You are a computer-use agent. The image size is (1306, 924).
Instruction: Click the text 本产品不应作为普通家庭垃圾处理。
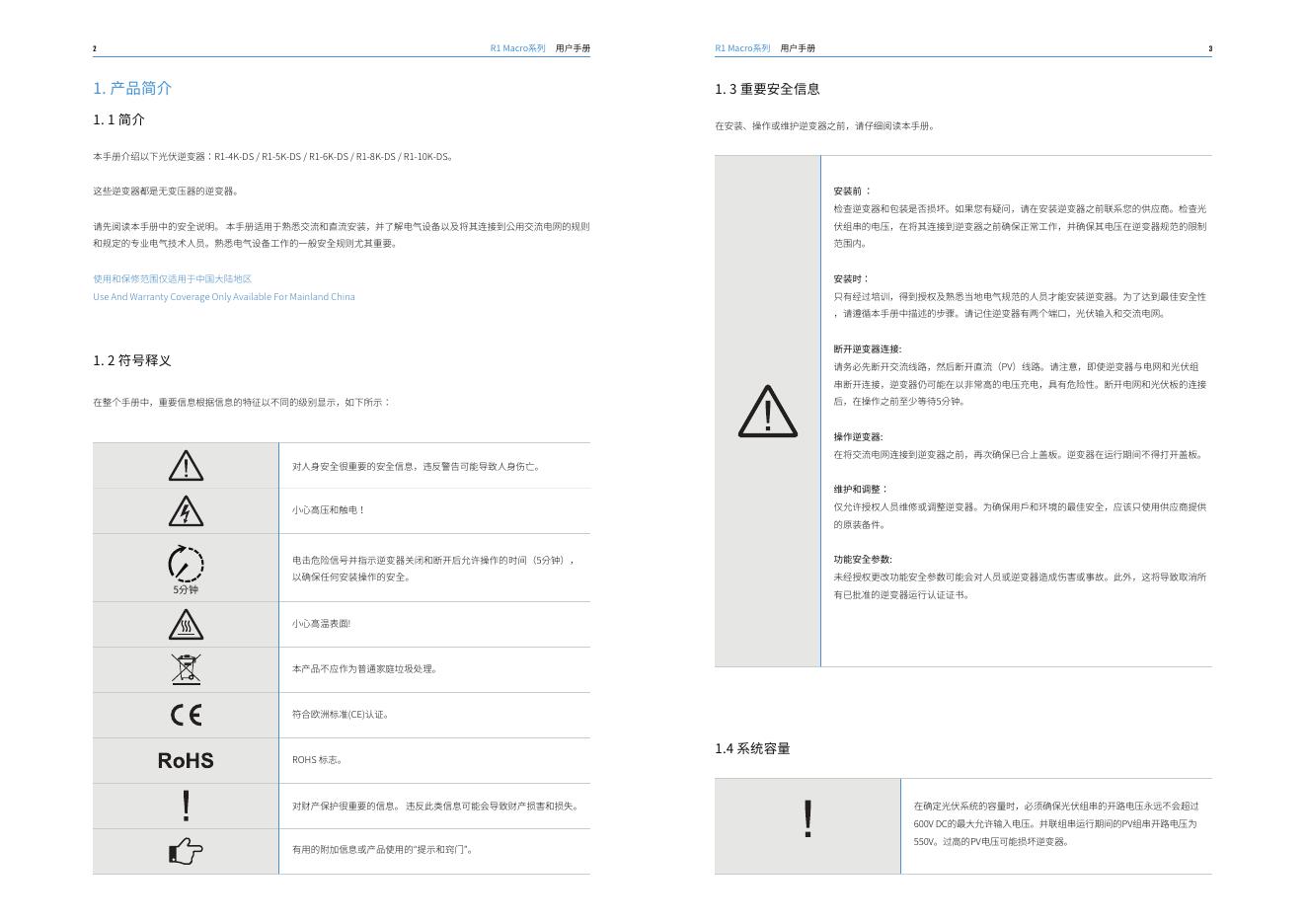point(364,669)
